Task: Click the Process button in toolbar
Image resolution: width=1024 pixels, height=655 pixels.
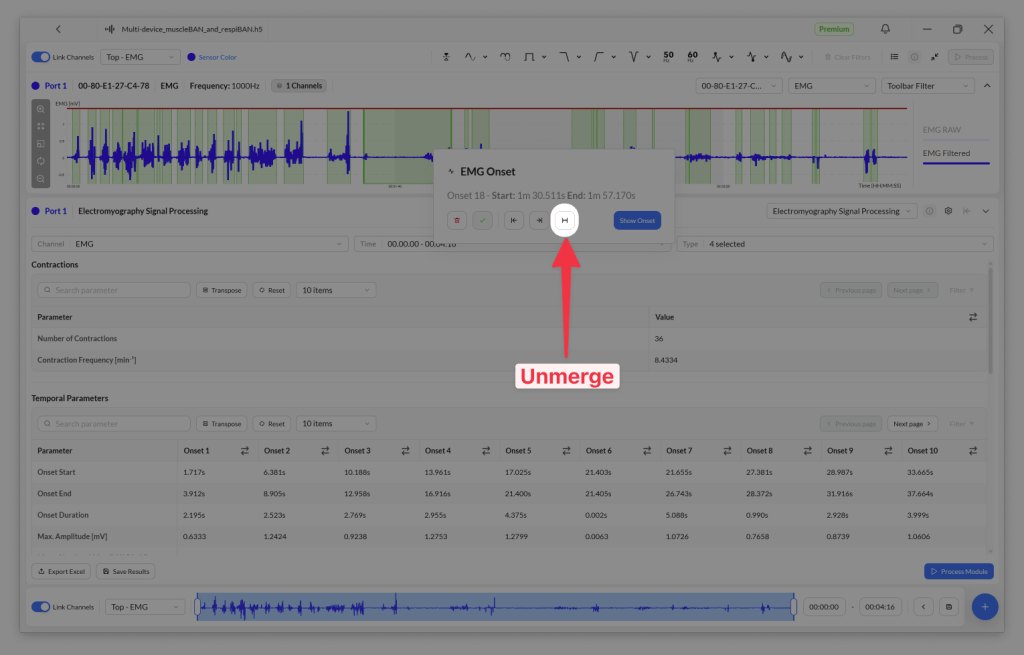Action: [x=970, y=57]
